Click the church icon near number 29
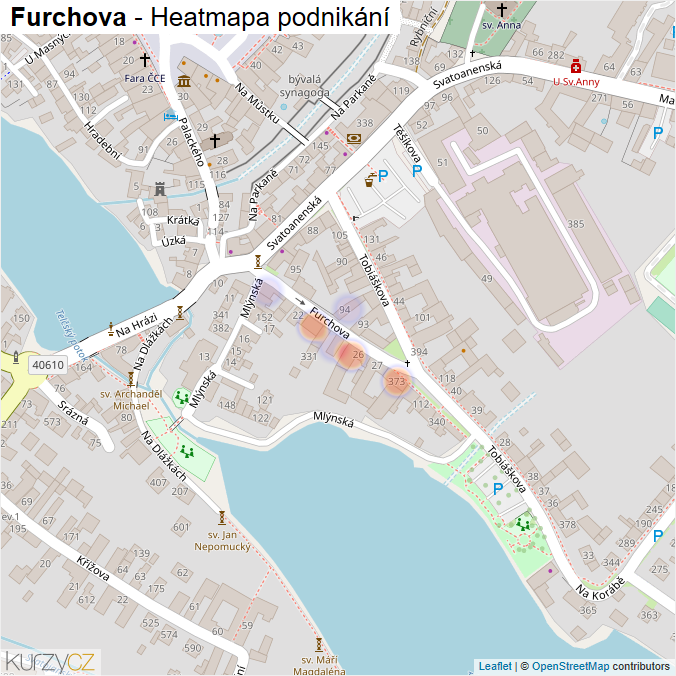Viewport: 676px width, 676px height. click(x=215, y=140)
